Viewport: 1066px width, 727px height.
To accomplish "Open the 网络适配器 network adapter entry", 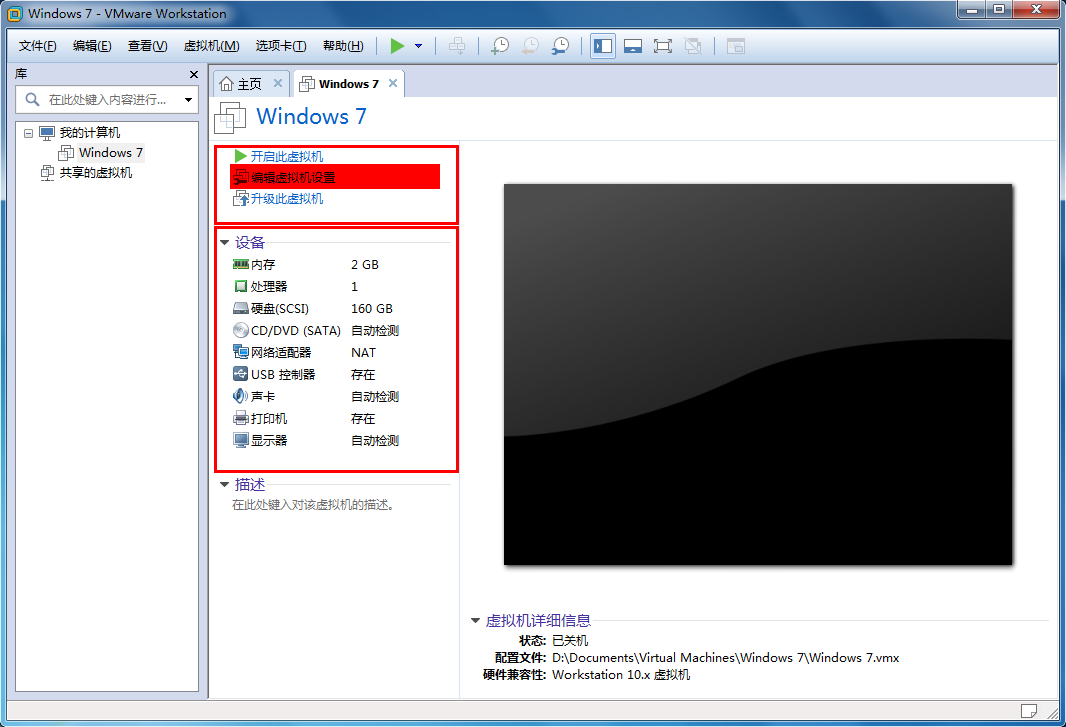I will [x=272, y=352].
